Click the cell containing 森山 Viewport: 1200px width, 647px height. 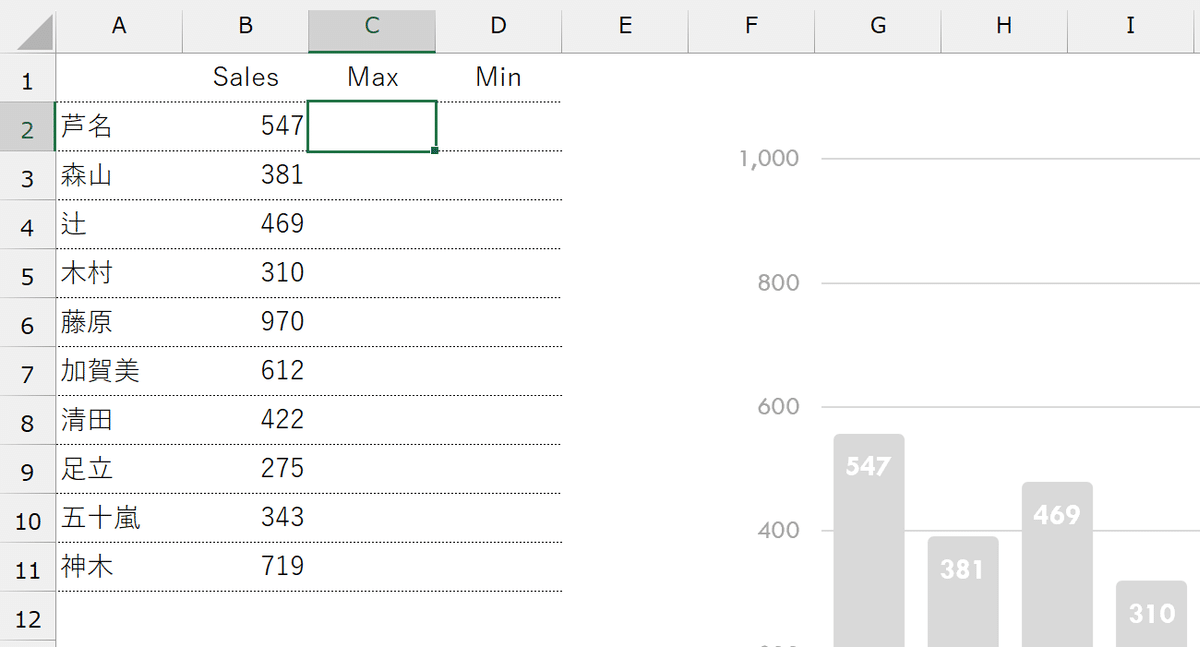point(119,176)
